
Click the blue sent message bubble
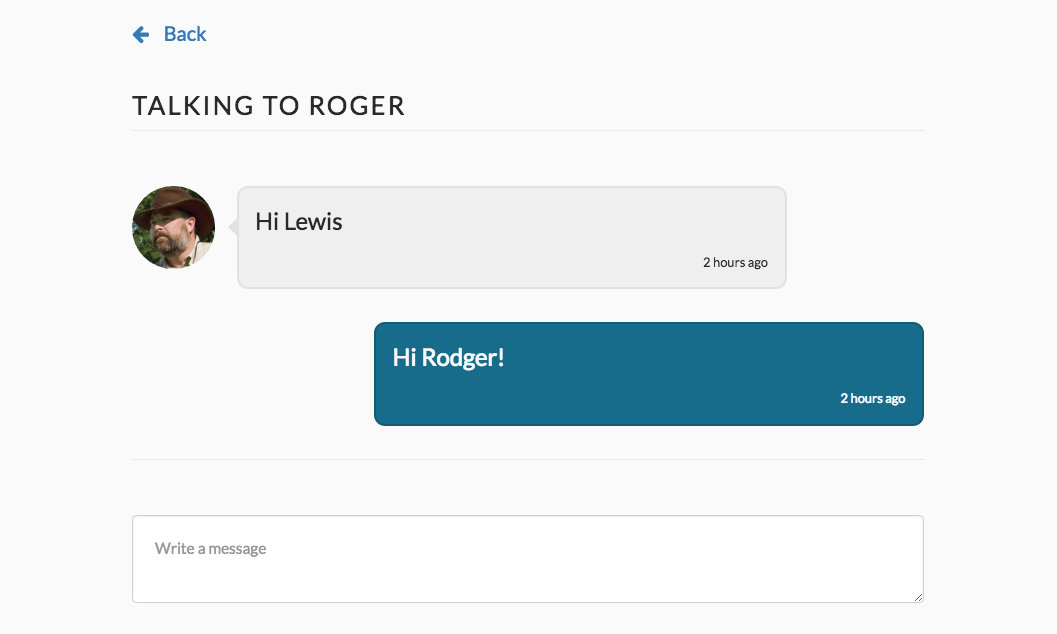click(x=648, y=374)
